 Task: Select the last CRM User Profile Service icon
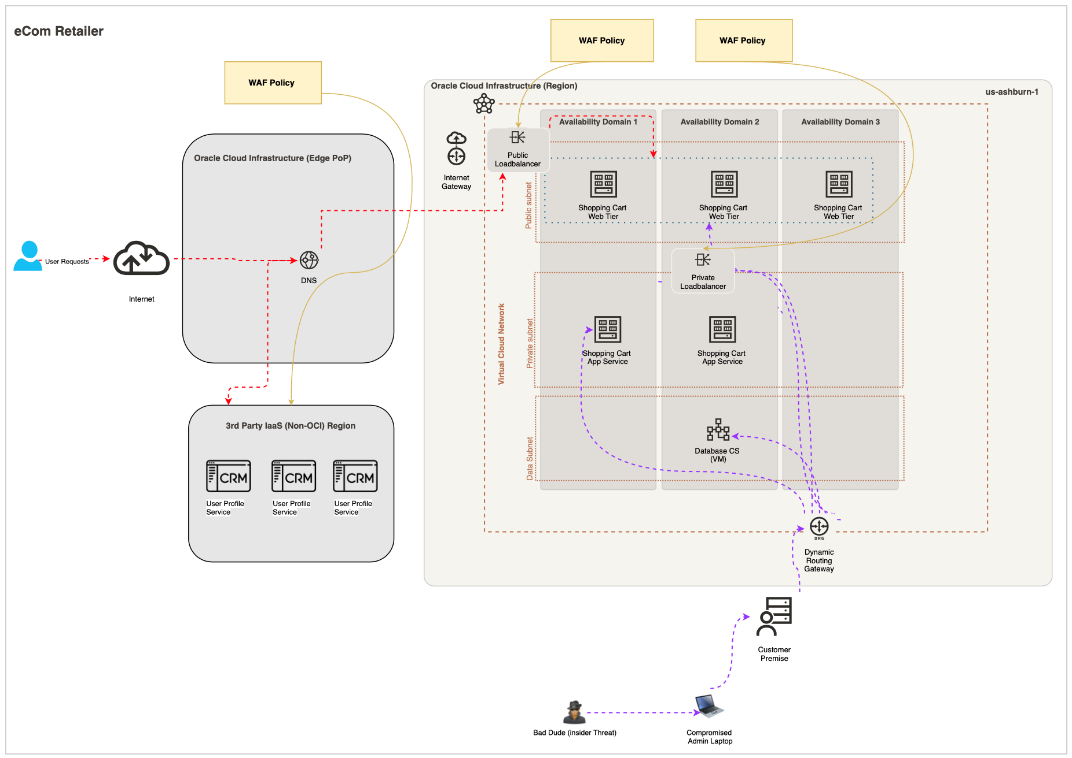click(x=356, y=476)
